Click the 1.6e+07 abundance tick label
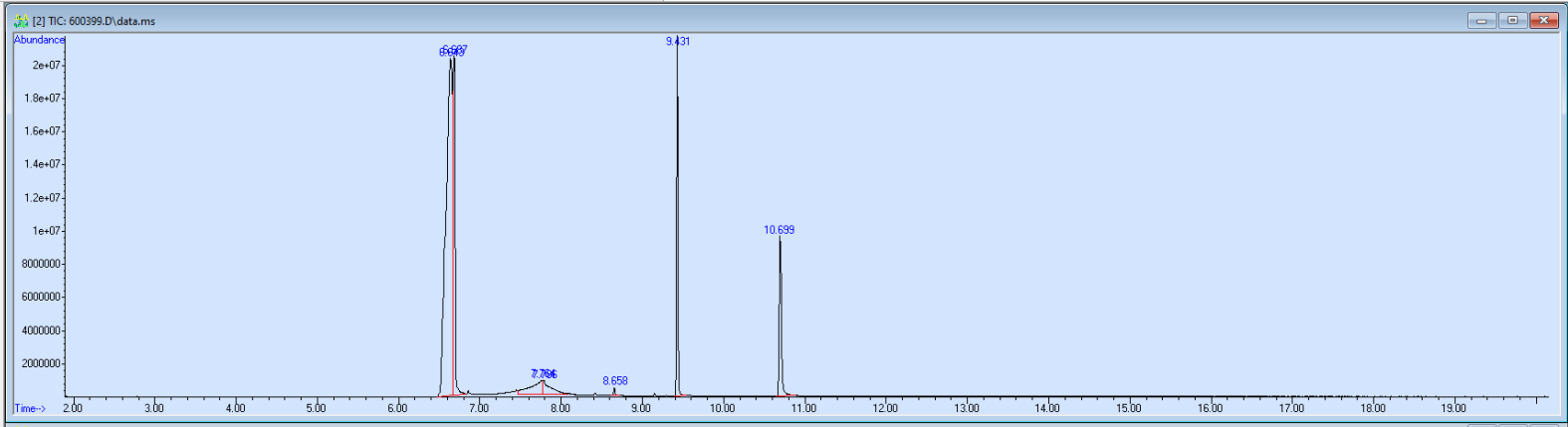 click(42, 131)
